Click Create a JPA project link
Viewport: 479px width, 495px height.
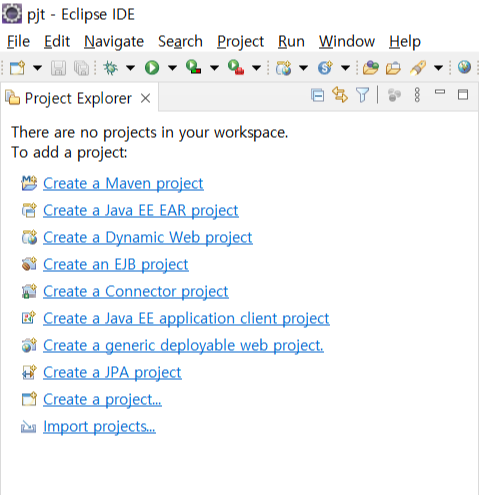coord(112,373)
